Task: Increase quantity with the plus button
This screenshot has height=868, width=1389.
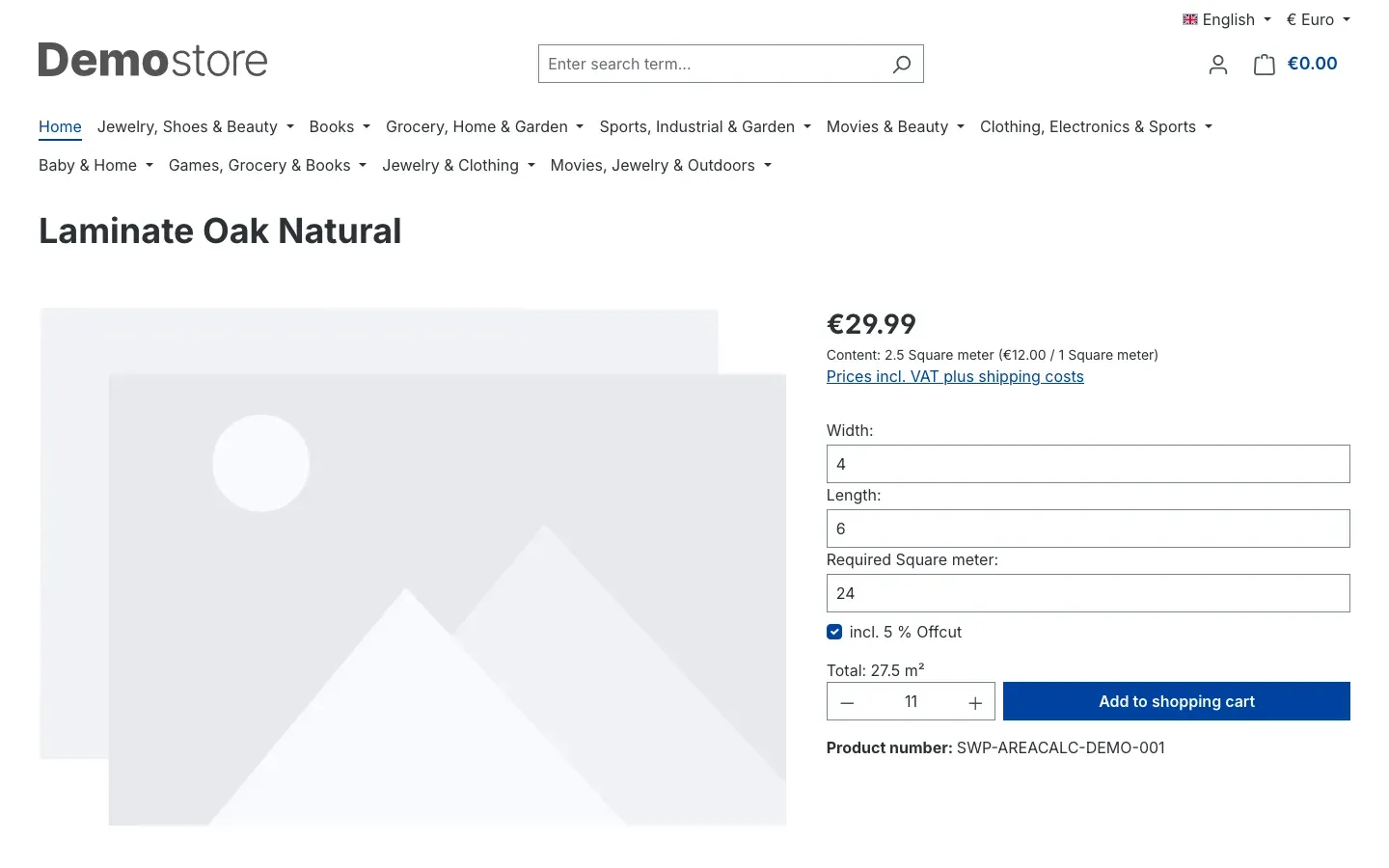Action: pos(975,702)
